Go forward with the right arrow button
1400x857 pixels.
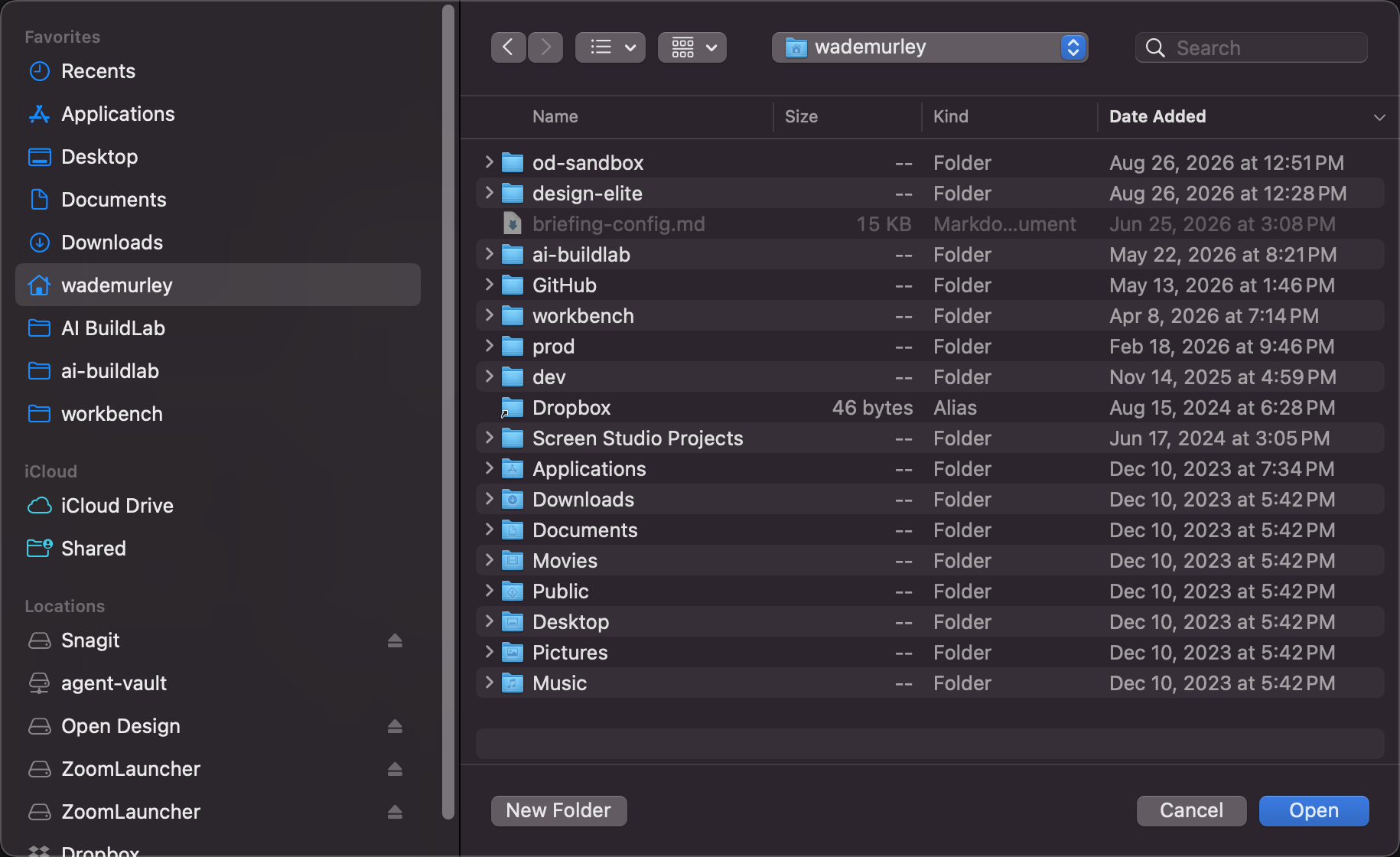tap(545, 47)
